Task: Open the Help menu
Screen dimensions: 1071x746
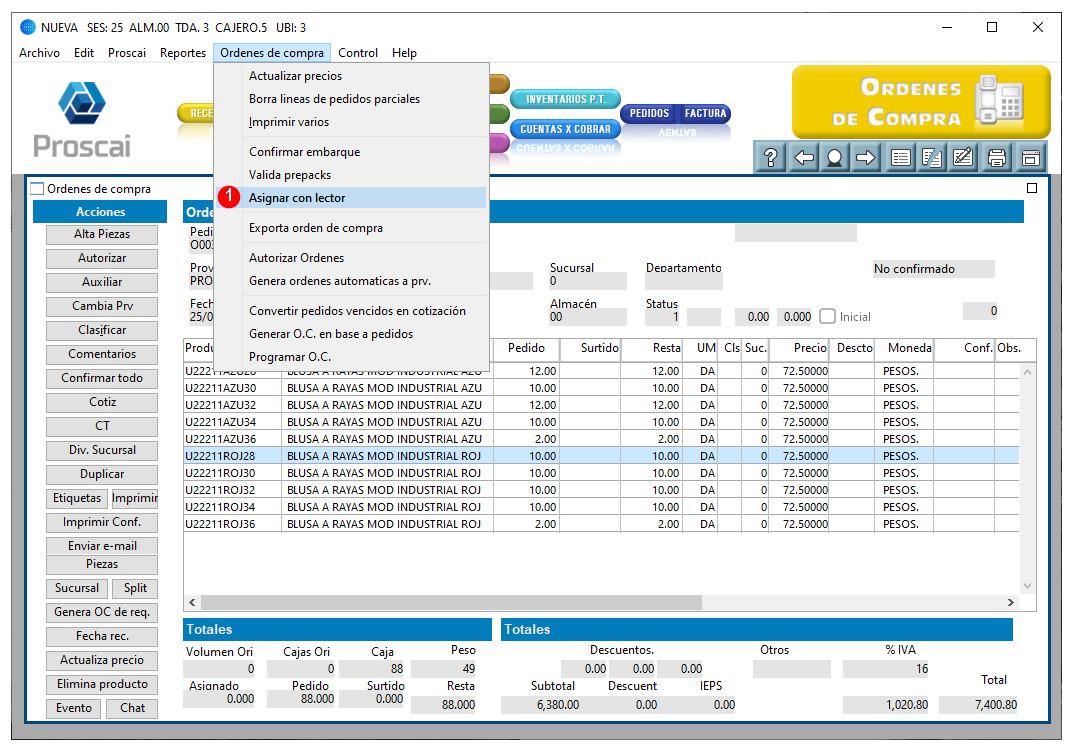Action: pyautogui.click(x=404, y=53)
